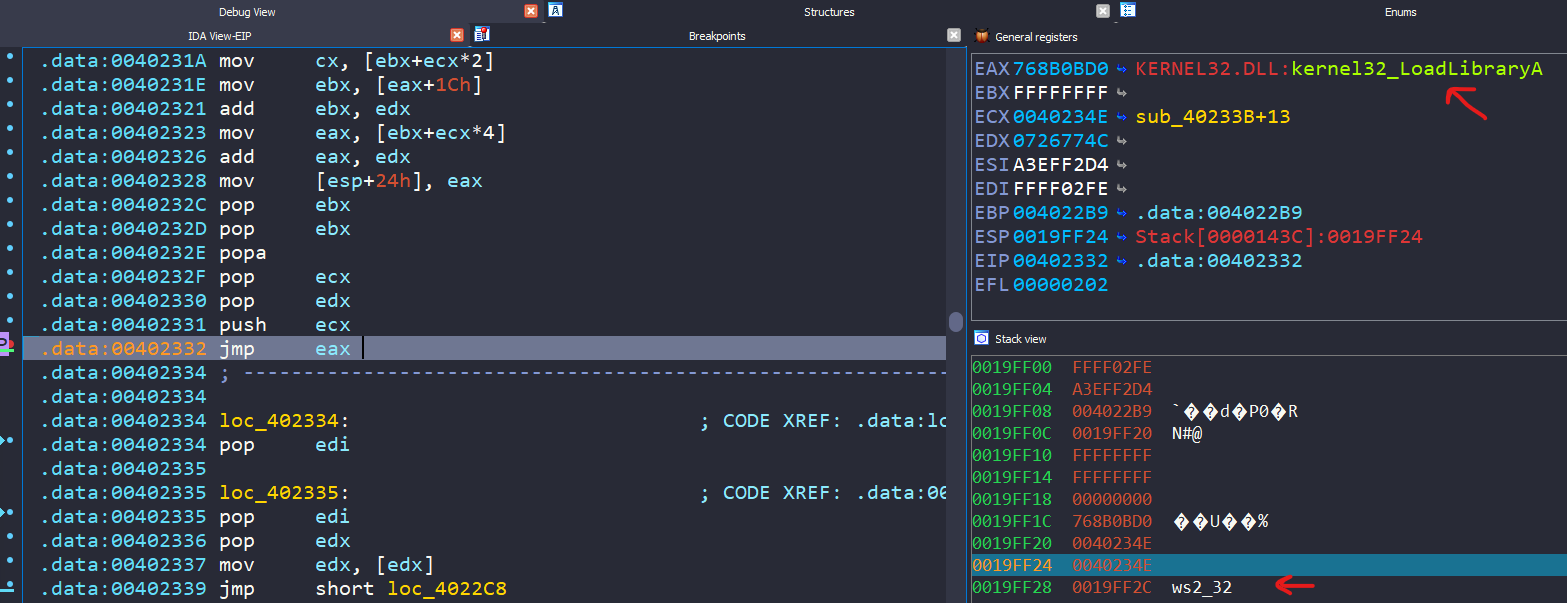Viewport: 1567px width, 603px height.
Task: Click the Structures tab icon
Action: [x=556, y=11]
